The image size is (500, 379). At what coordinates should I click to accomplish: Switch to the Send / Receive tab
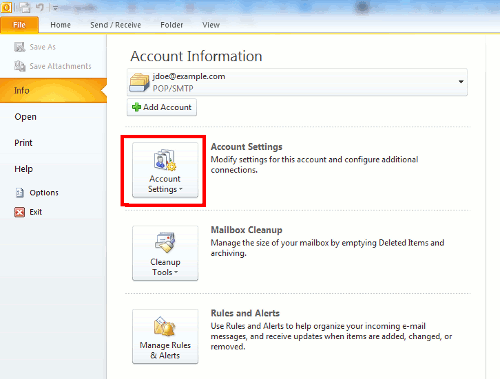click(116, 25)
